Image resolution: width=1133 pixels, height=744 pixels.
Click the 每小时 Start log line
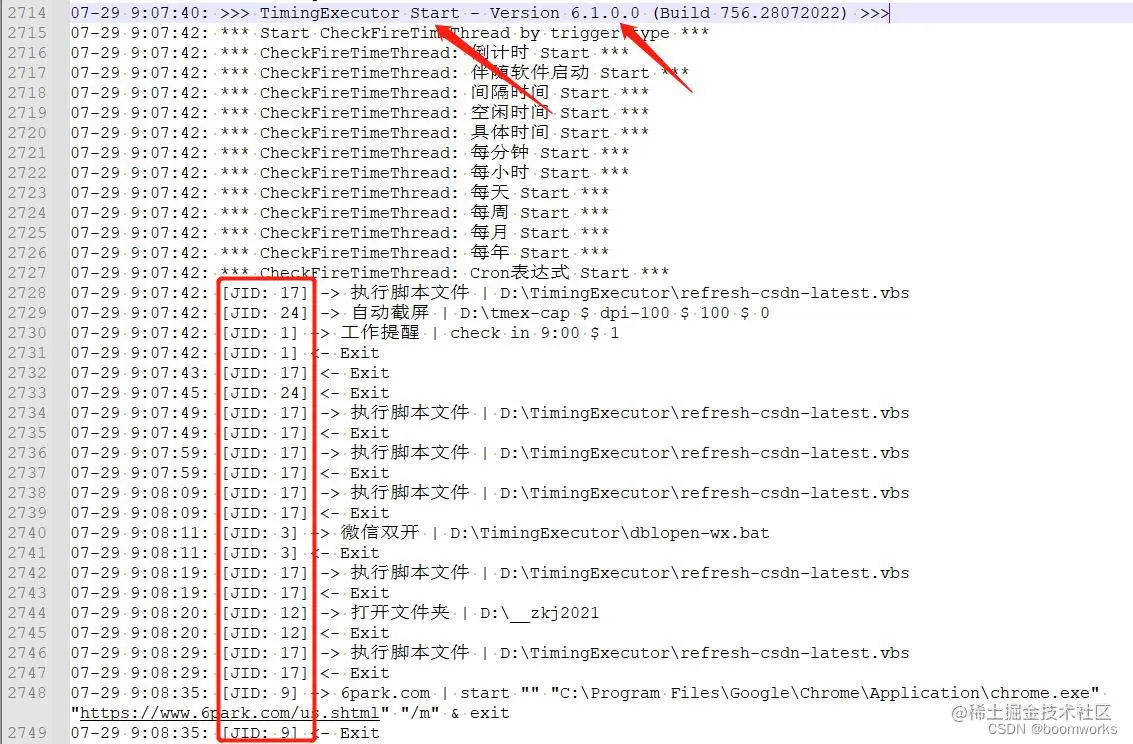coord(350,173)
